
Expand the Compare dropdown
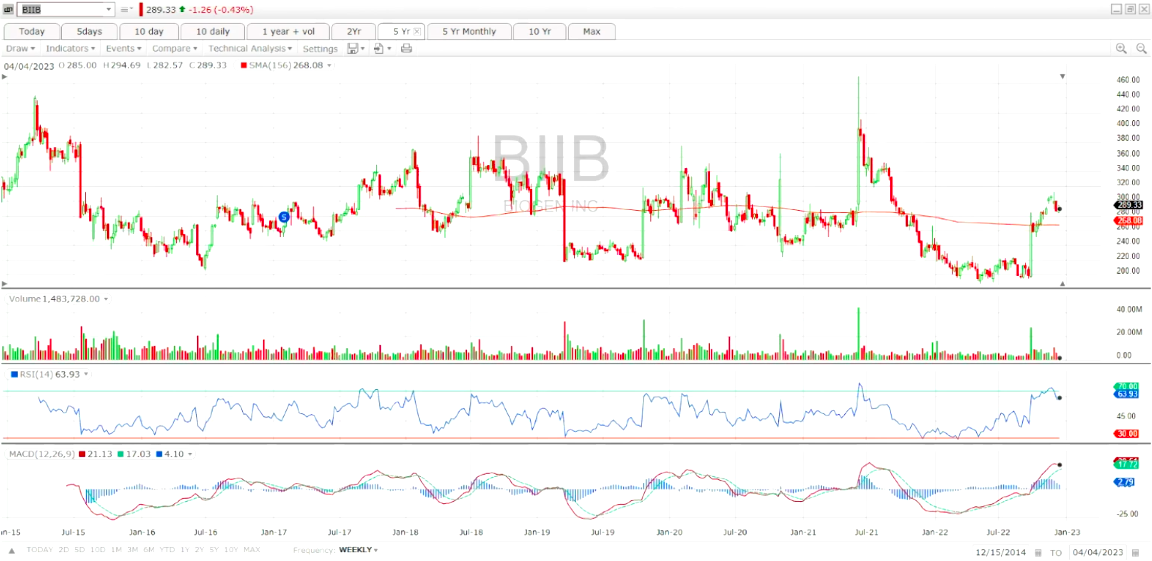point(175,48)
